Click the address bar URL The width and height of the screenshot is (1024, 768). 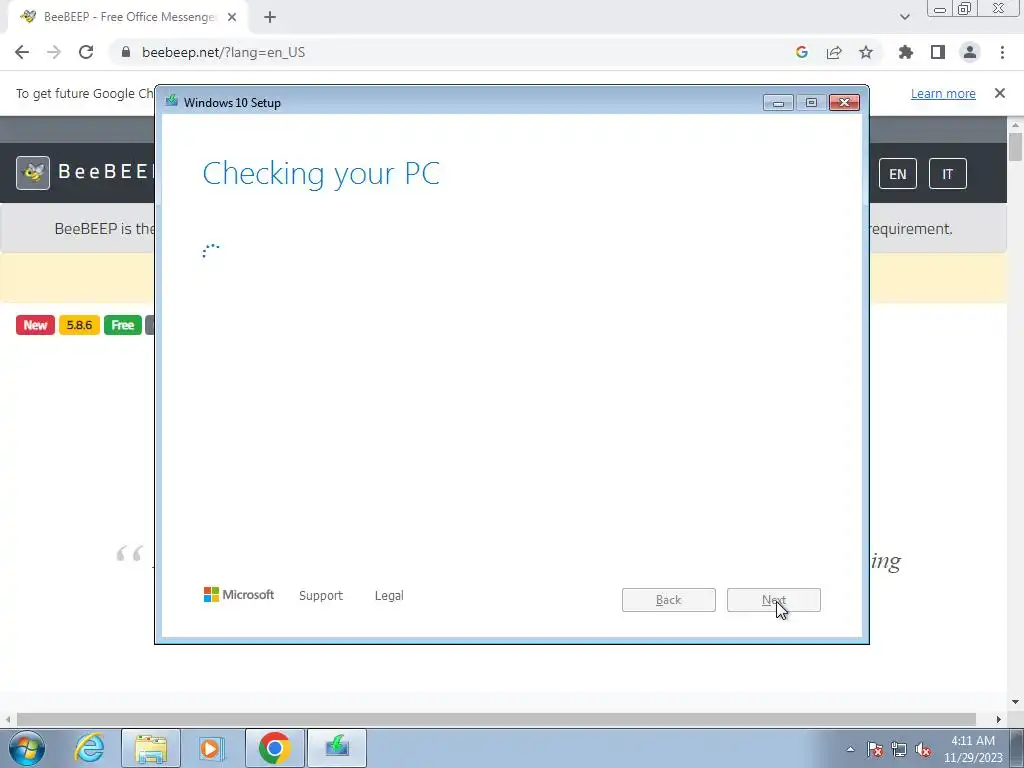point(223,52)
